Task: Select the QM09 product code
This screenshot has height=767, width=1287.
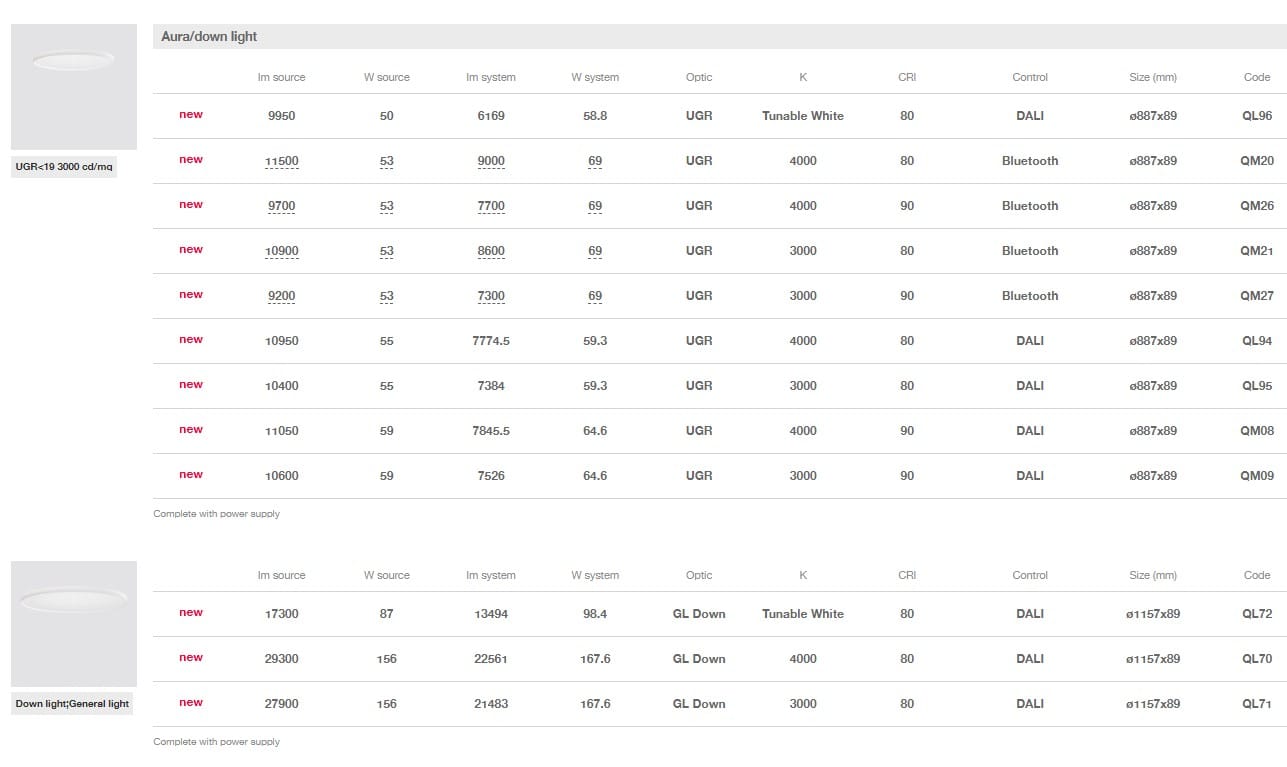Action: pos(1256,476)
